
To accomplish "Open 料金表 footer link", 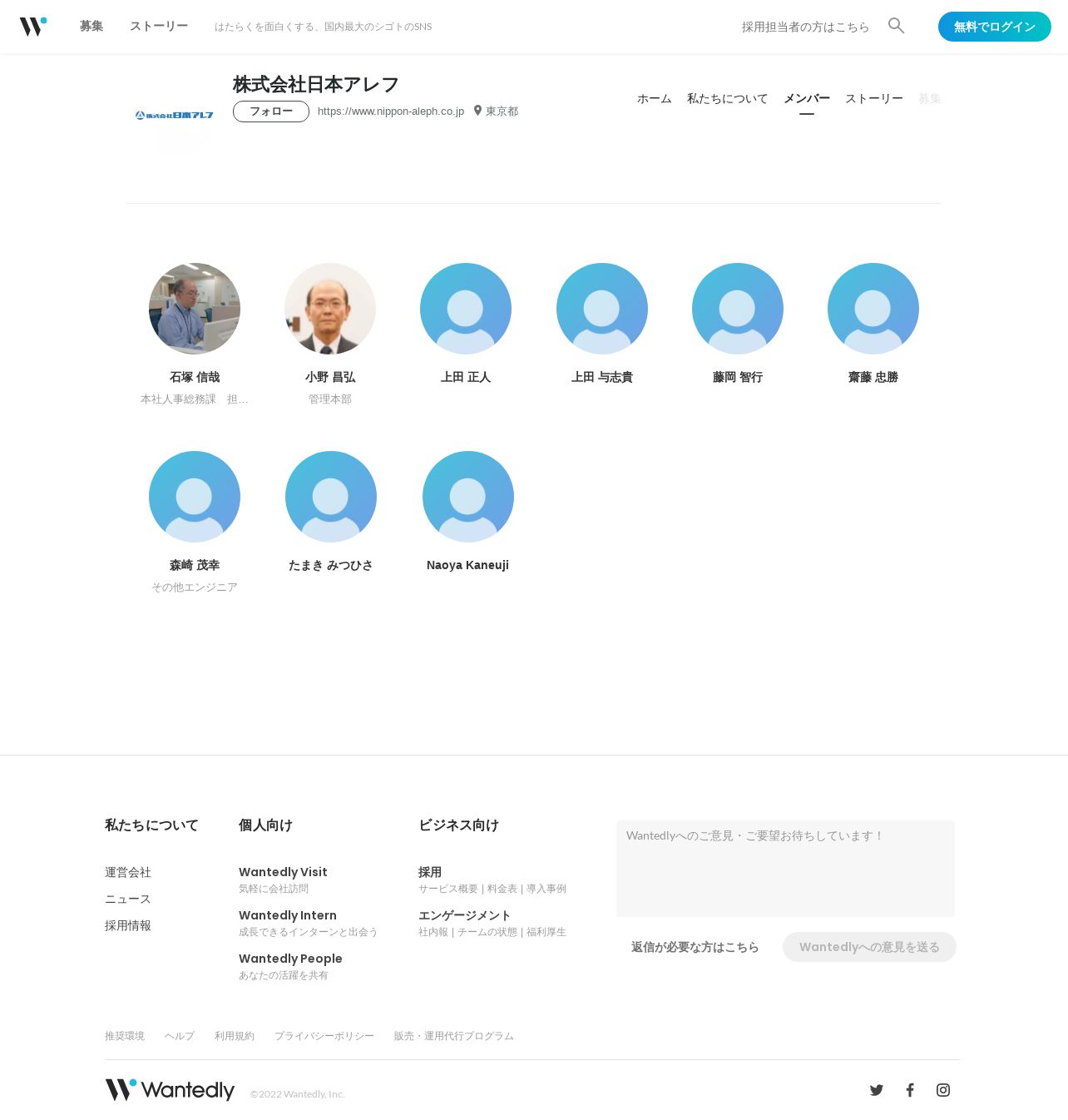I will (502, 889).
